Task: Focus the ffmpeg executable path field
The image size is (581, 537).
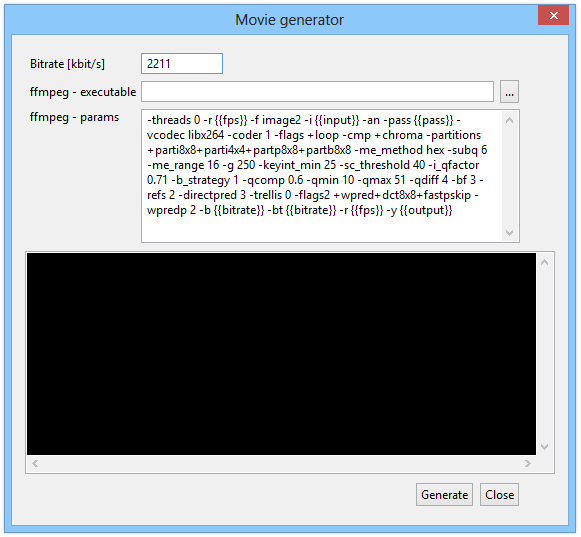Action: tap(317, 92)
